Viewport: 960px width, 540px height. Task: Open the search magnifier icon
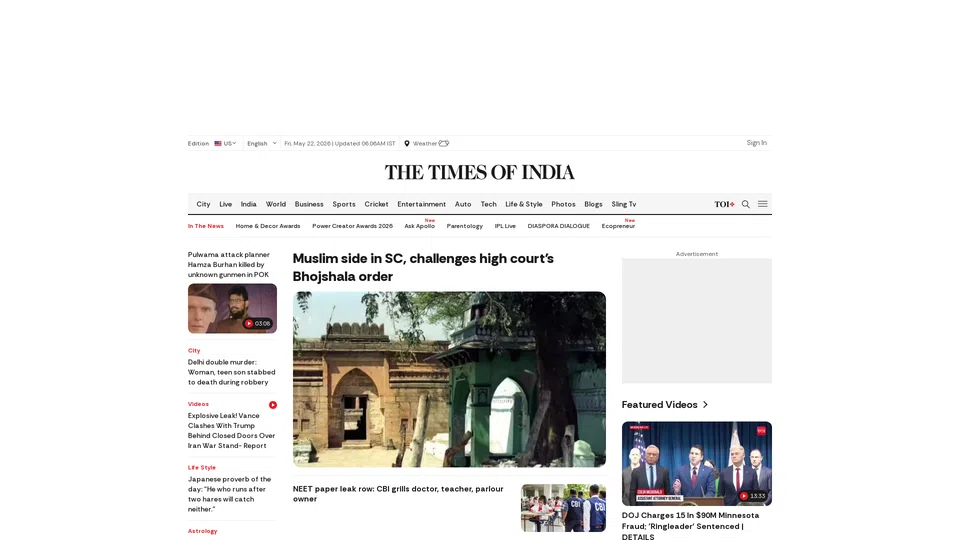pos(745,204)
